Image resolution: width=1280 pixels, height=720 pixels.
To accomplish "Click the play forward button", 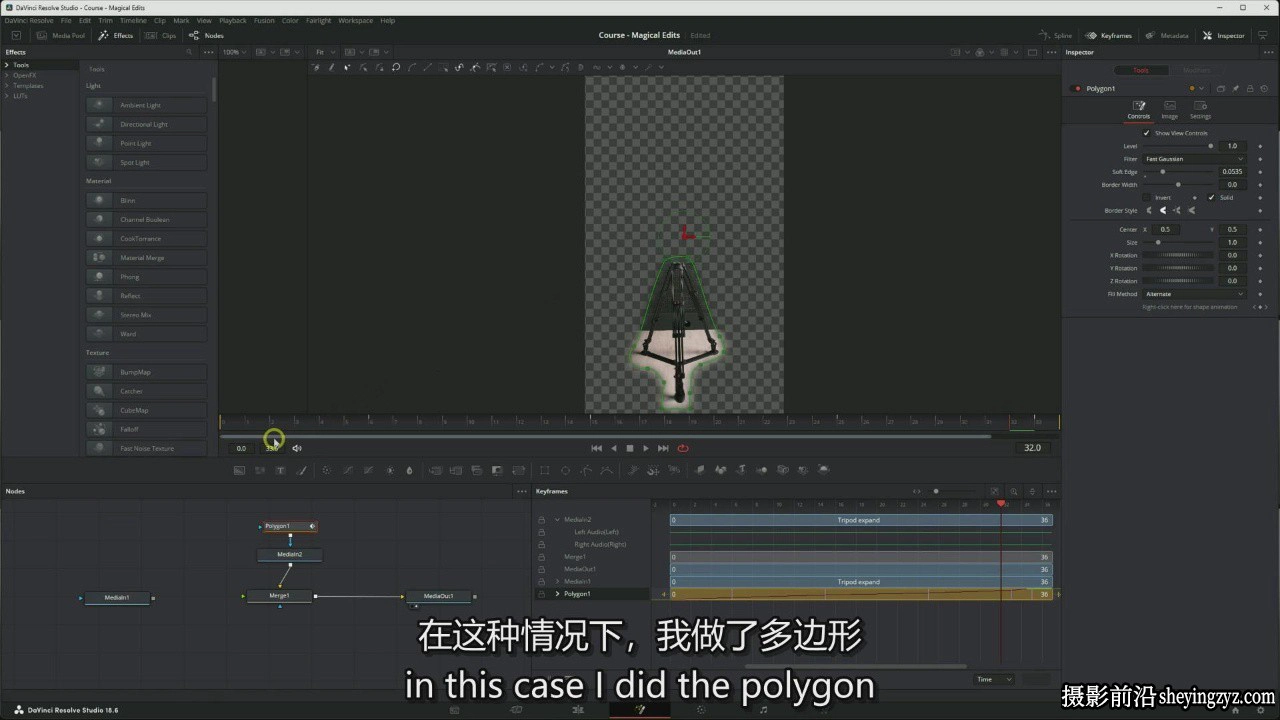I will click(x=646, y=448).
